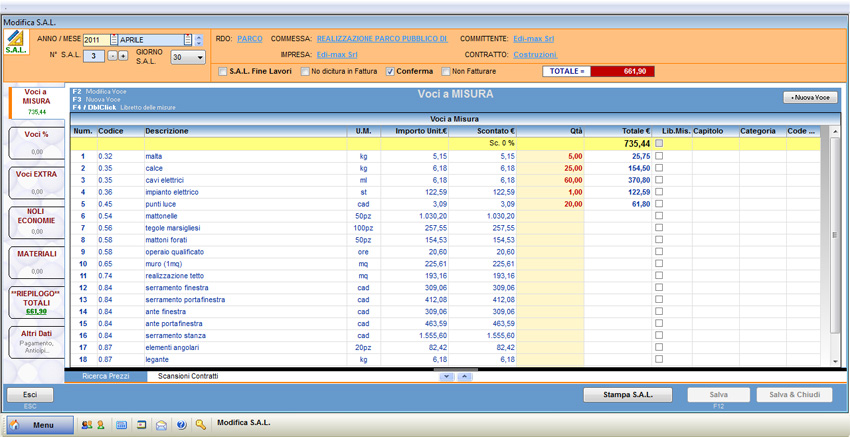The height and width of the screenshot is (437, 850).
Task: Click the key icon in bottom toolbar
Action: (200, 425)
